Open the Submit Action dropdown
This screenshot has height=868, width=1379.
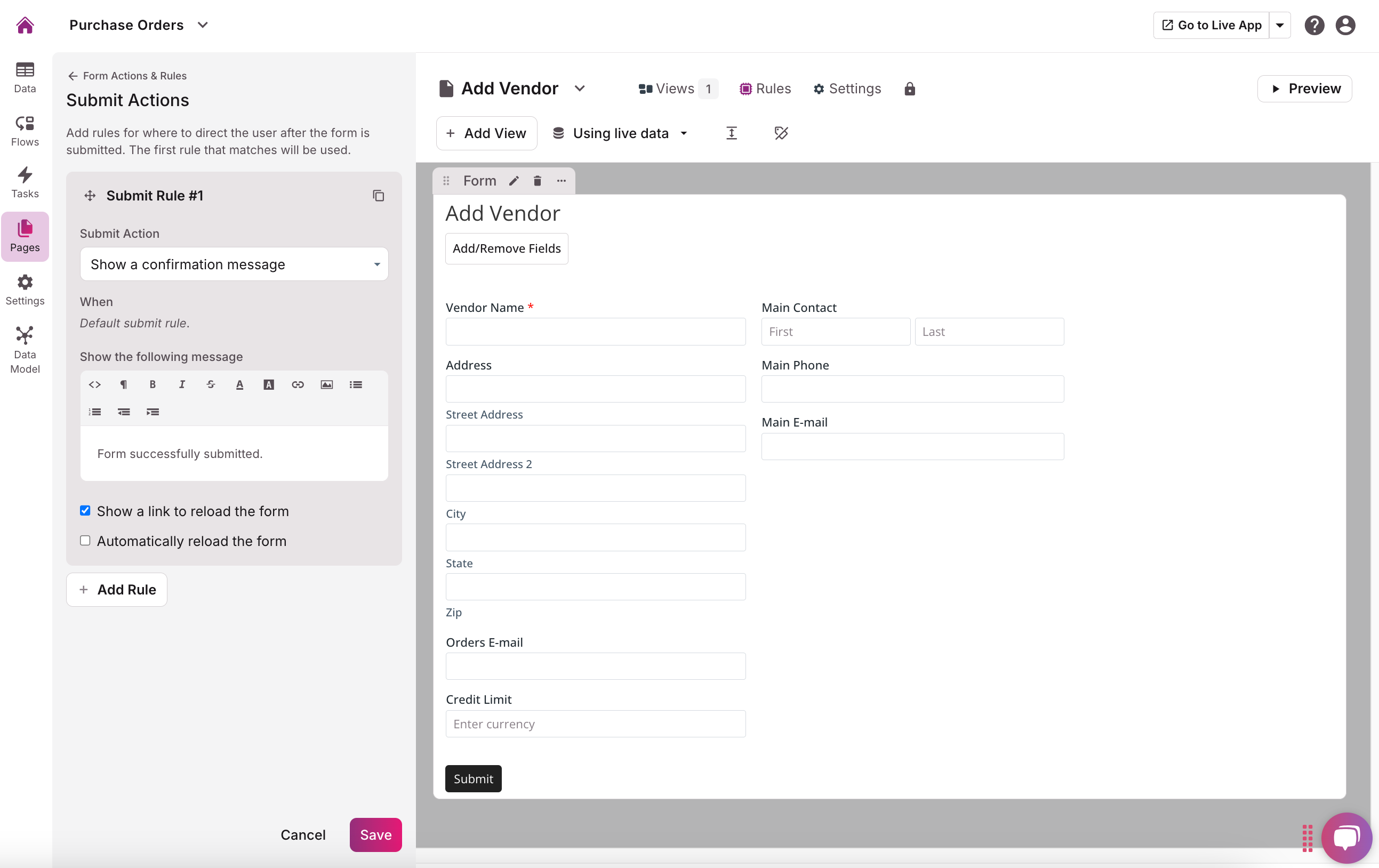[234, 264]
